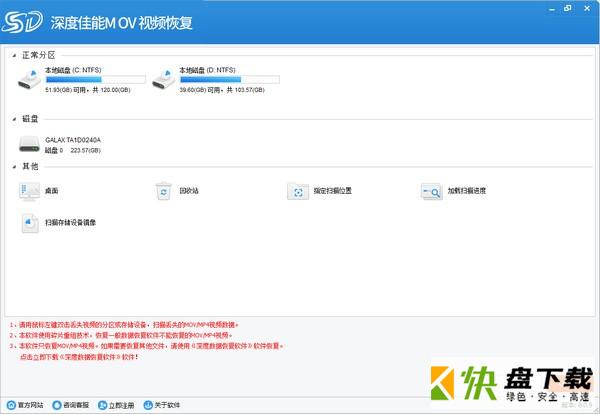The image size is (600, 414).
Task: Collapse the 其他 section
Action: click(14, 167)
